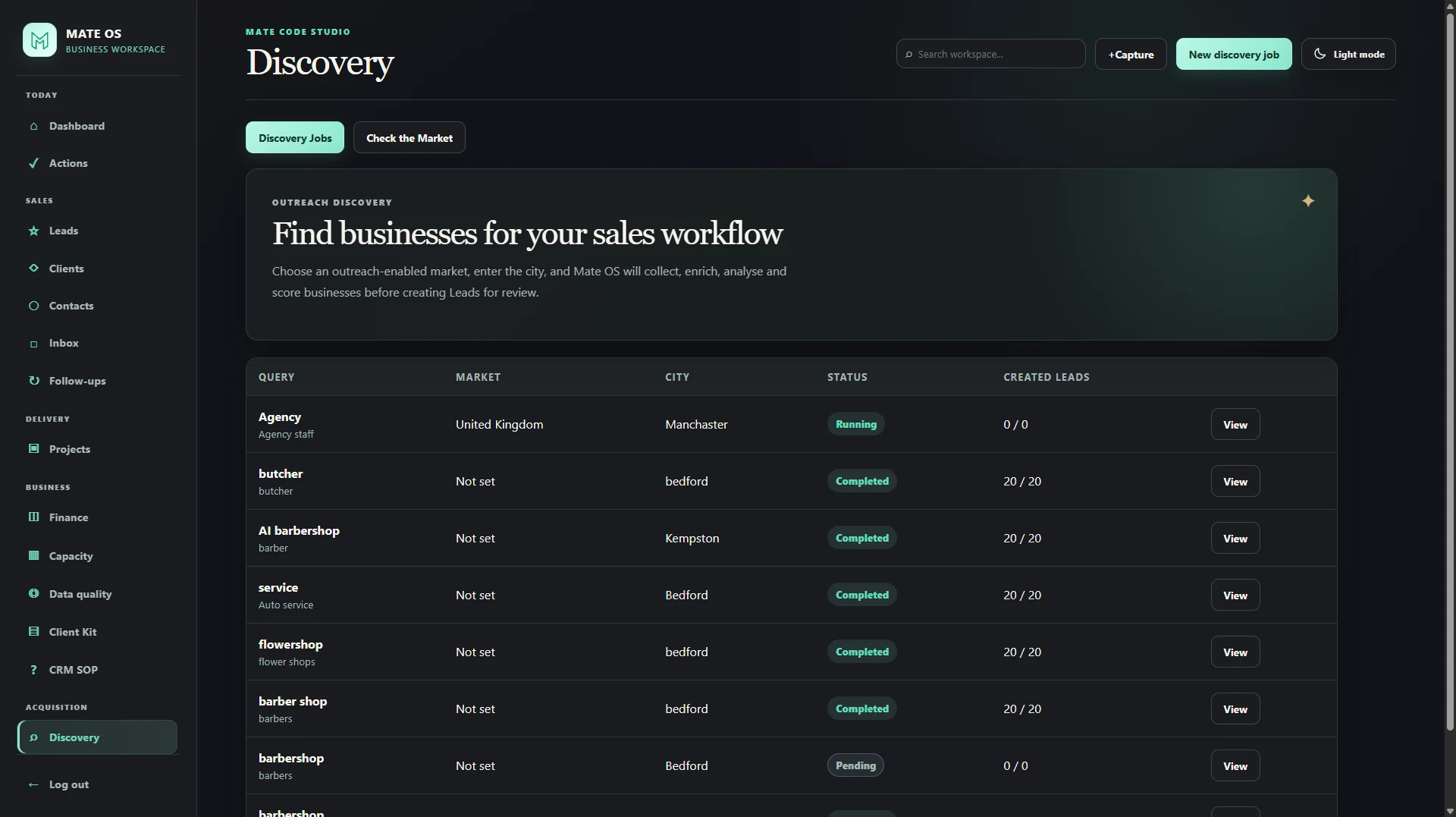The width and height of the screenshot is (1456, 817).
Task: Click the Leads star icon
Action: pyautogui.click(x=33, y=231)
